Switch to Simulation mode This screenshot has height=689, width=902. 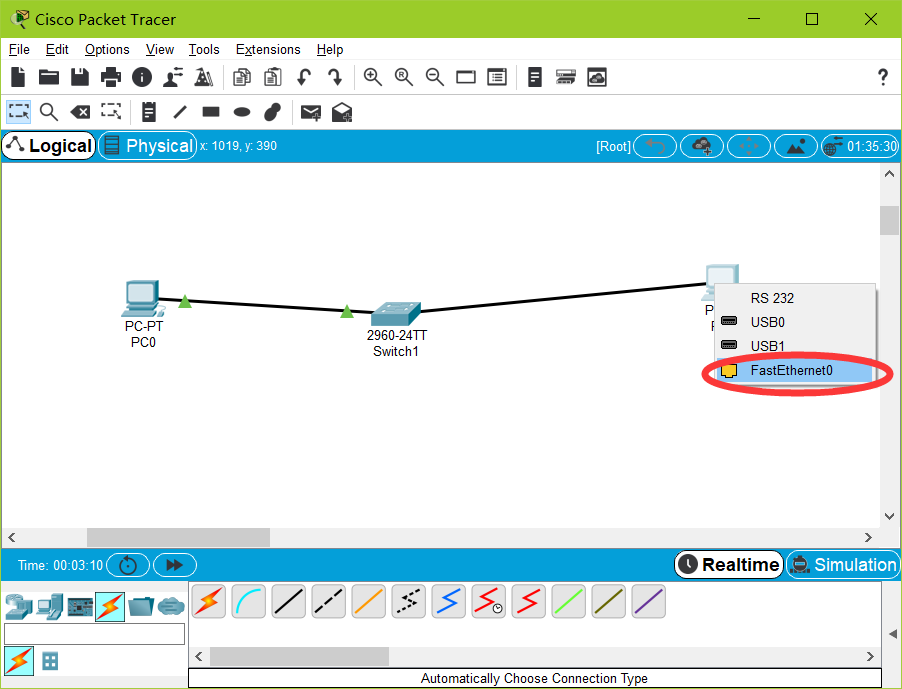click(843, 565)
